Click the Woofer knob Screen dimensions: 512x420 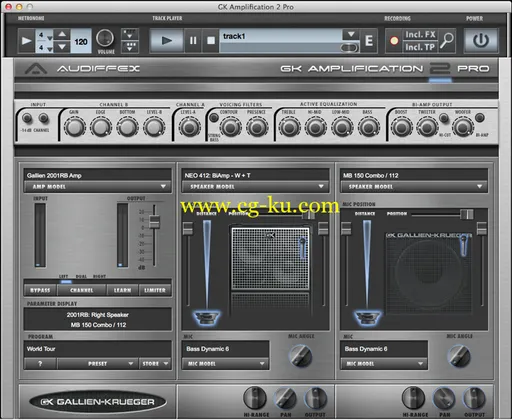[x=463, y=127]
